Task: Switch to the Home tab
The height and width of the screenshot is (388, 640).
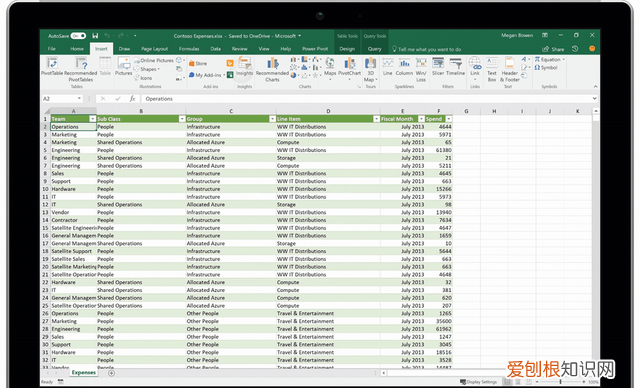Action: tap(77, 49)
